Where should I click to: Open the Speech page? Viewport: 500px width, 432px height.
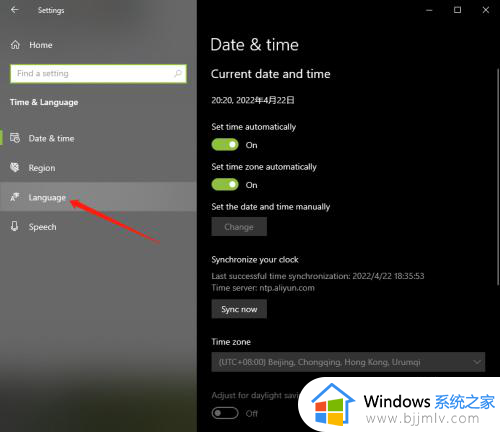pyautogui.click(x=98, y=227)
